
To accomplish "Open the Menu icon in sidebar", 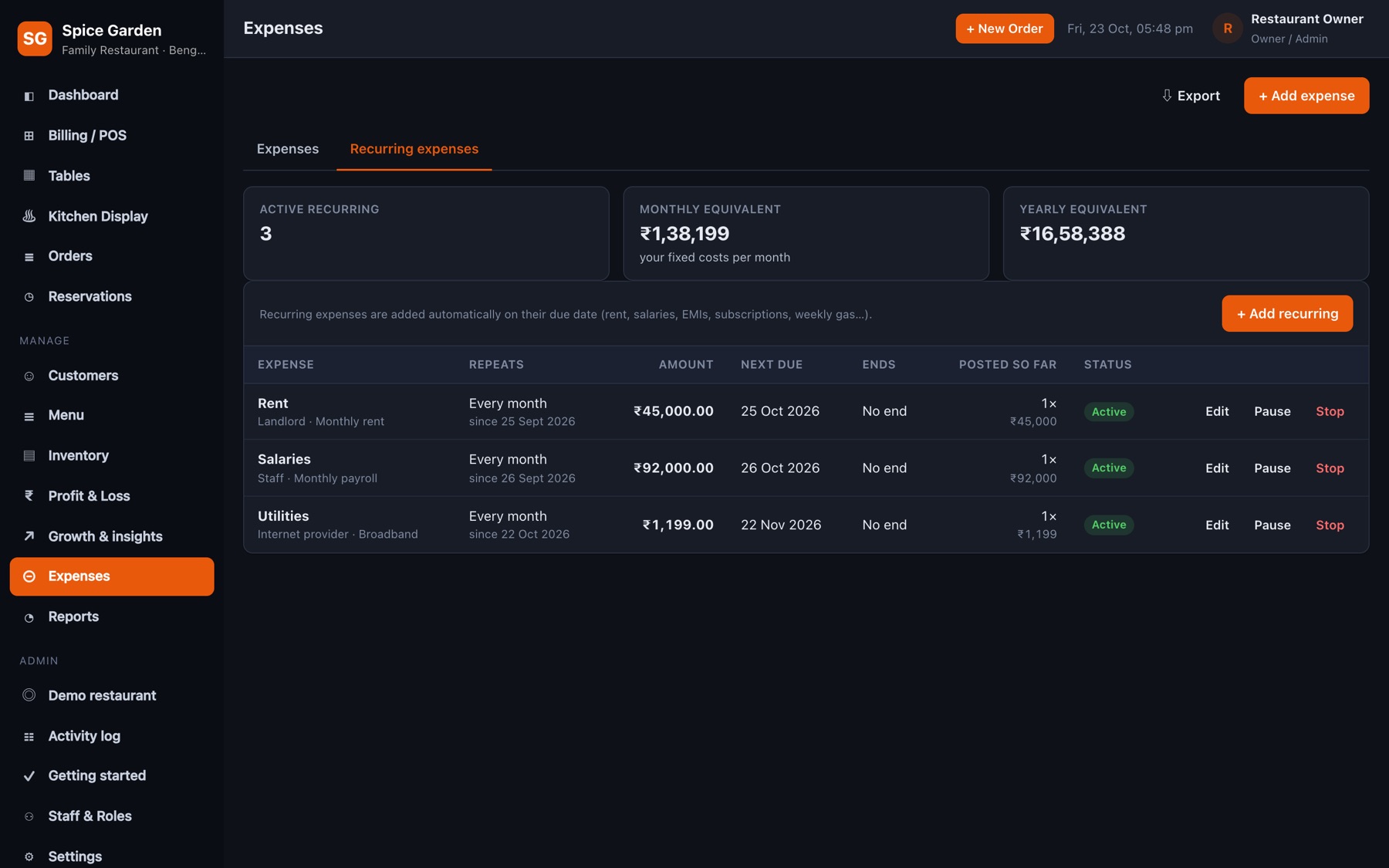I will point(29,416).
